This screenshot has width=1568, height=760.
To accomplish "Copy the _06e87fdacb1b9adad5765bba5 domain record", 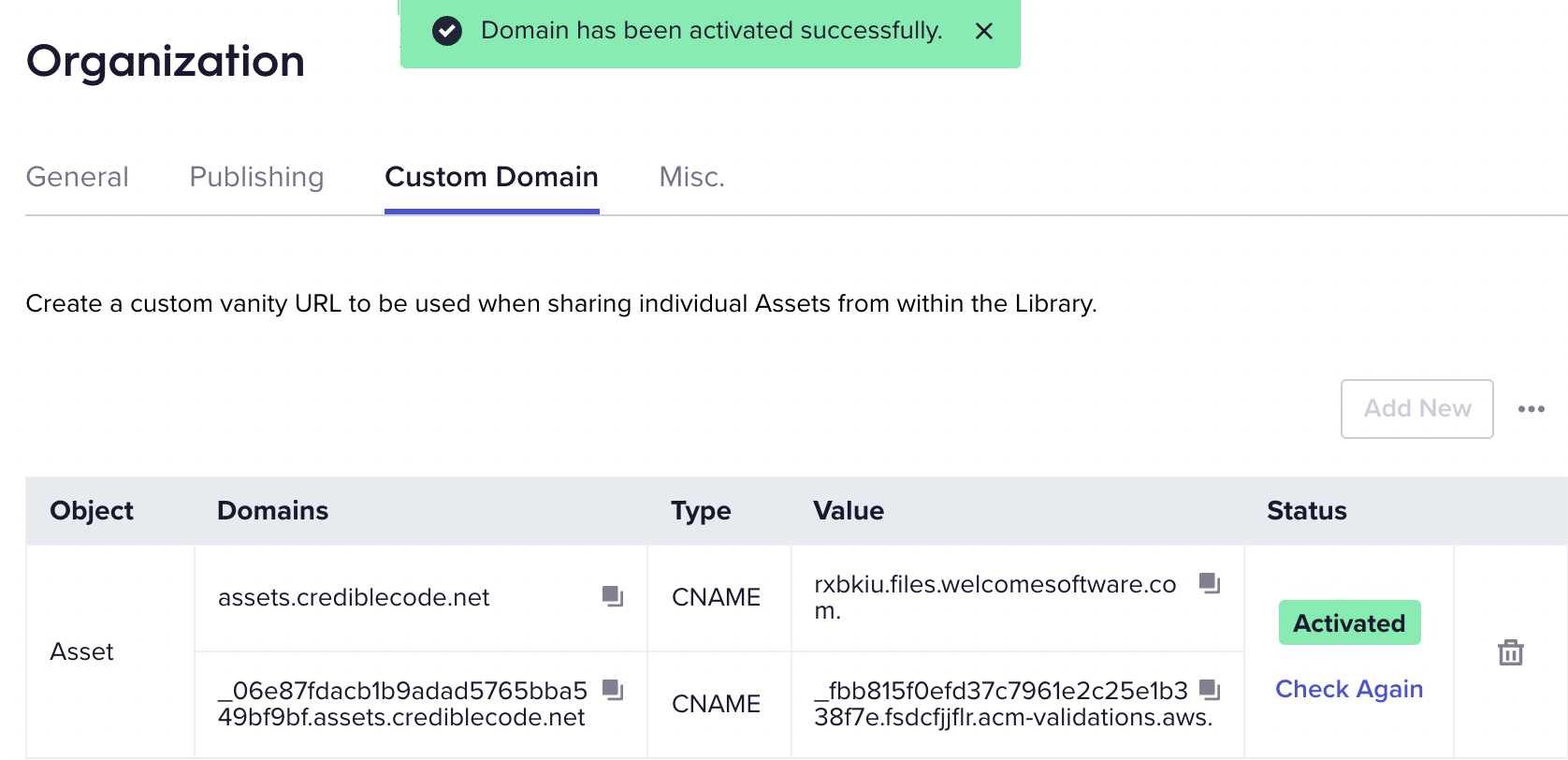I will point(613,690).
